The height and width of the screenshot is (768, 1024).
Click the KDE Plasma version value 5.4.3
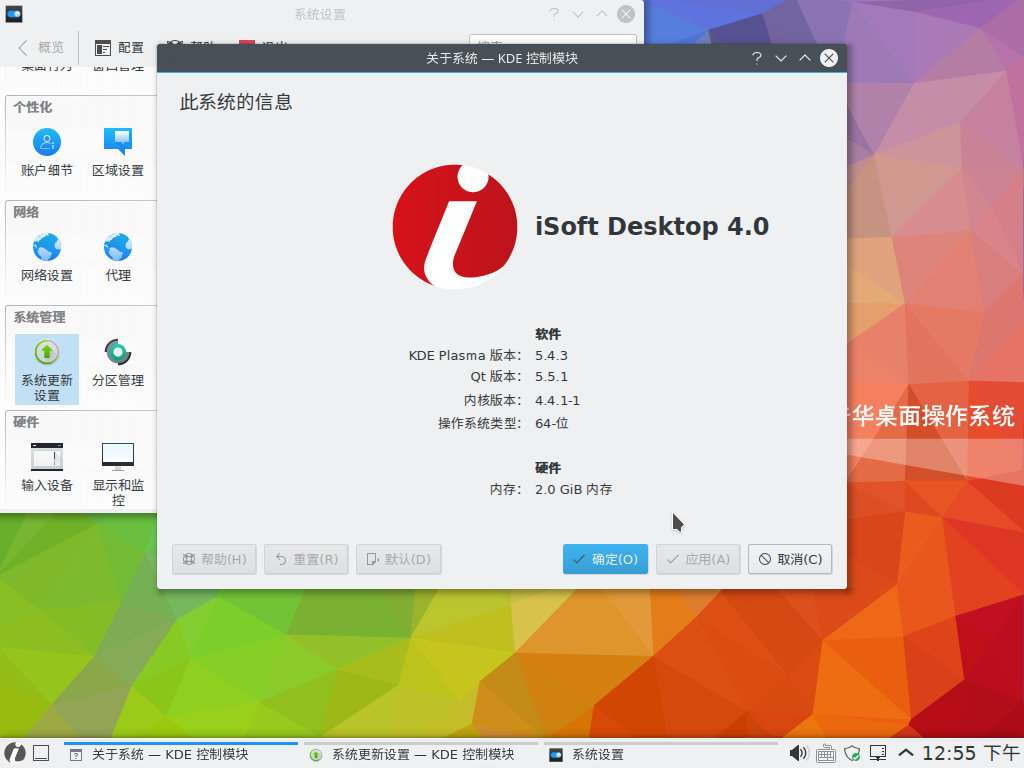551,355
